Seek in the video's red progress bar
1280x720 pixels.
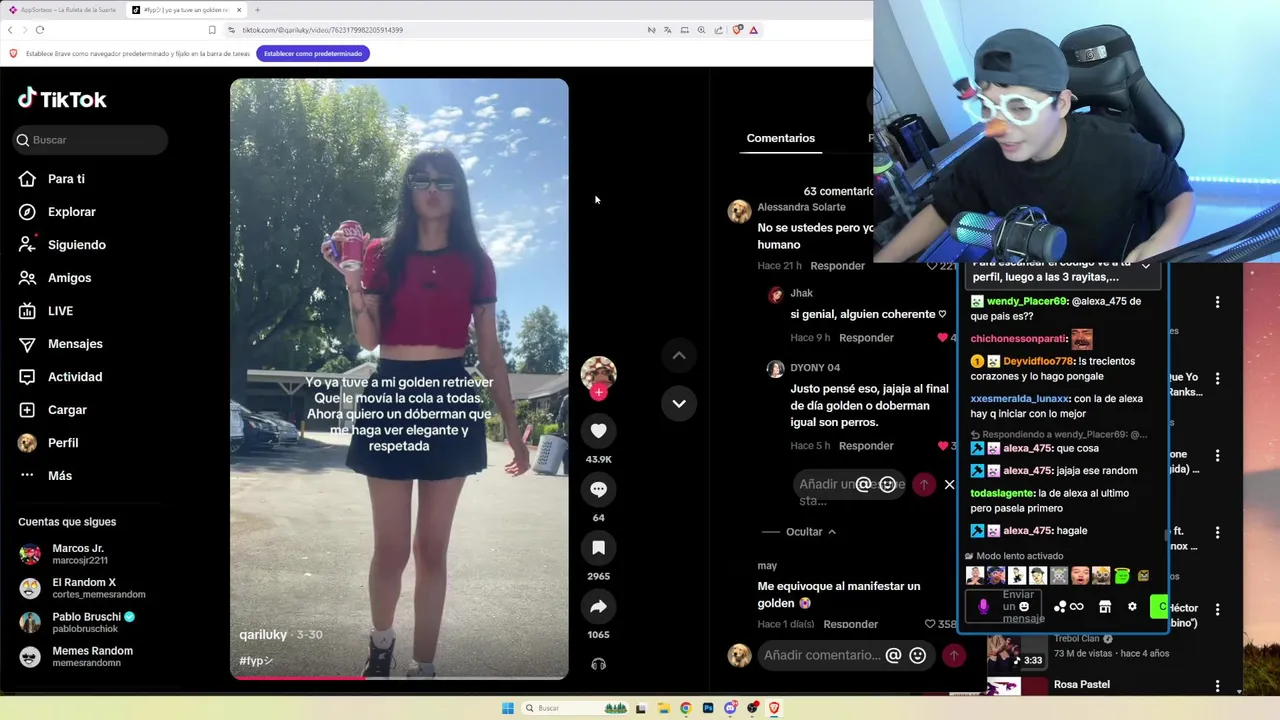coord(399,677)
